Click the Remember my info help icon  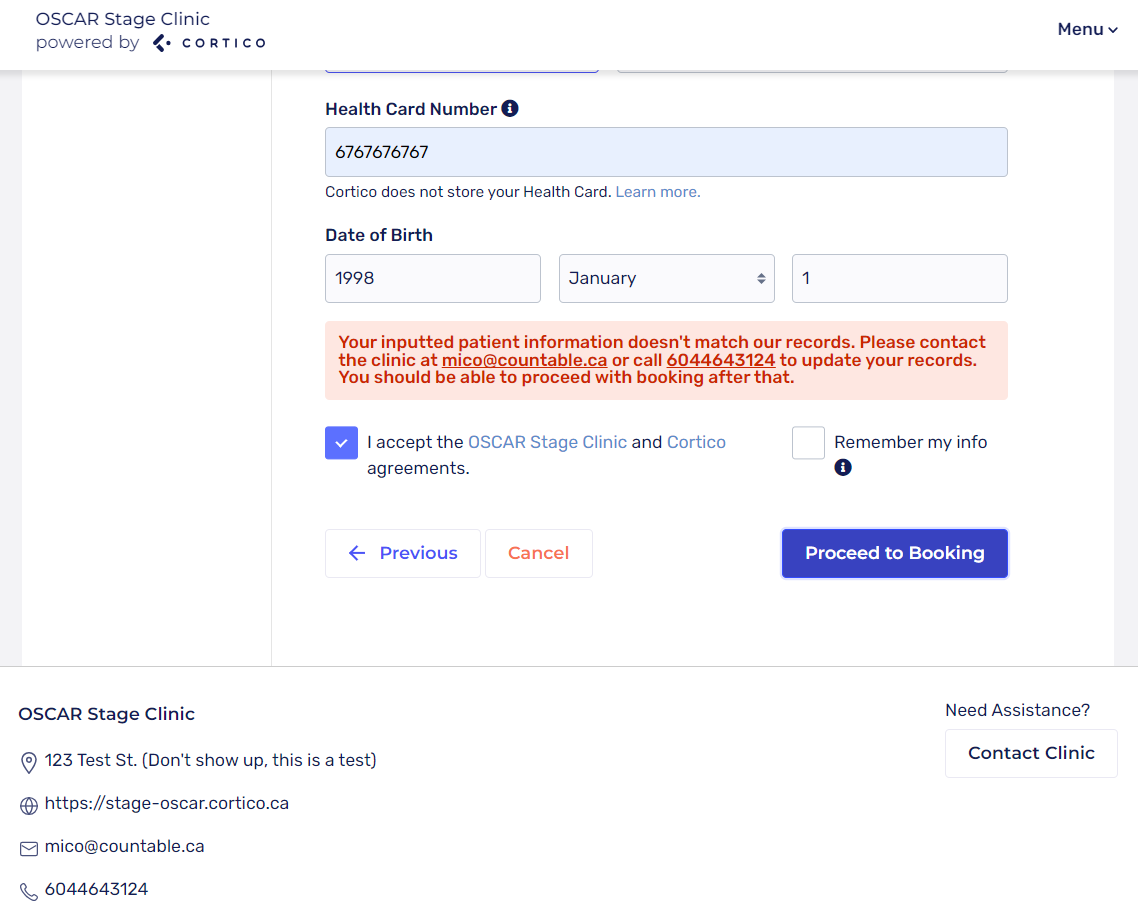point(843,467)
